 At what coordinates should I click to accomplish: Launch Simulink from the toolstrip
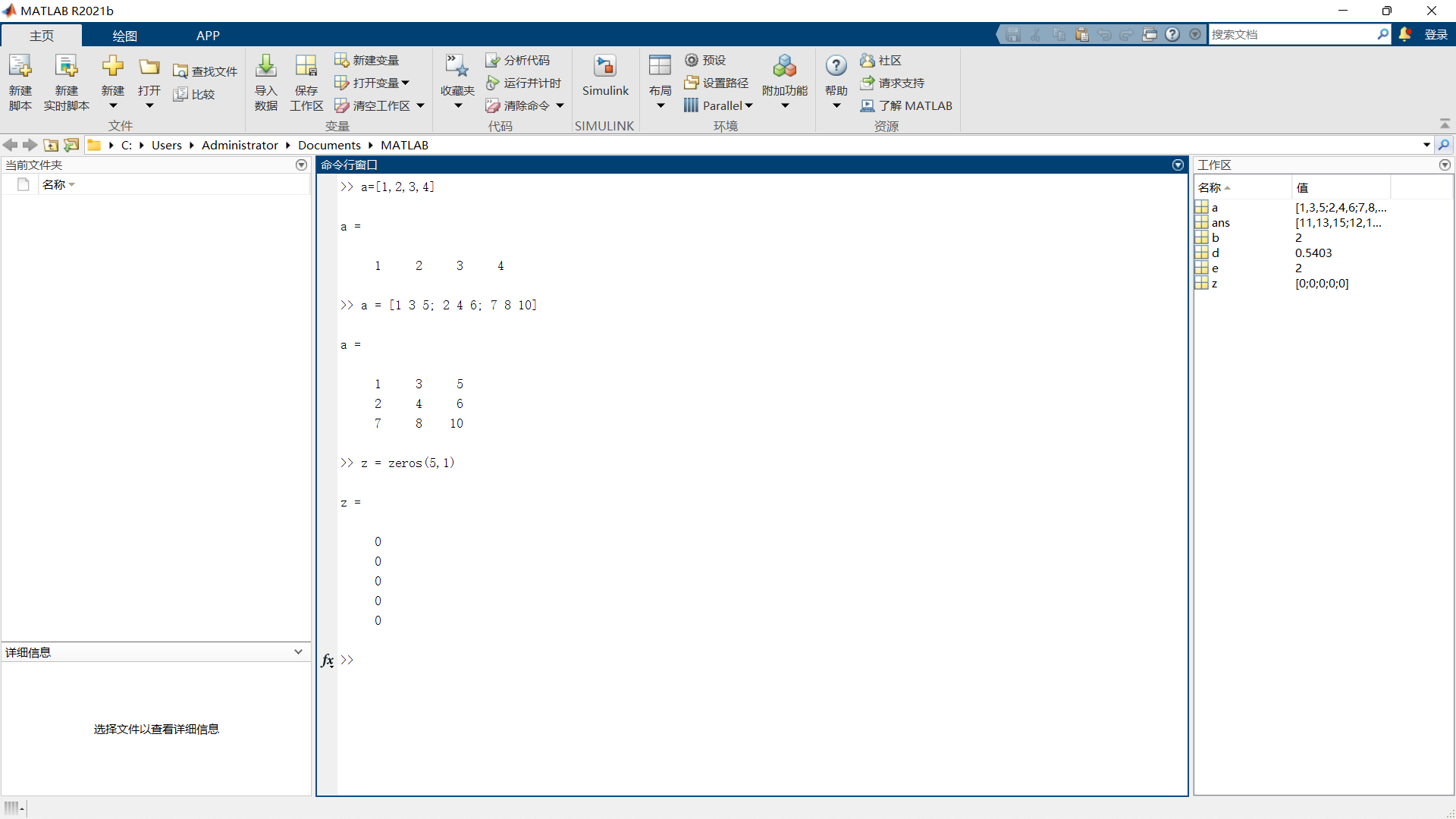605,76
